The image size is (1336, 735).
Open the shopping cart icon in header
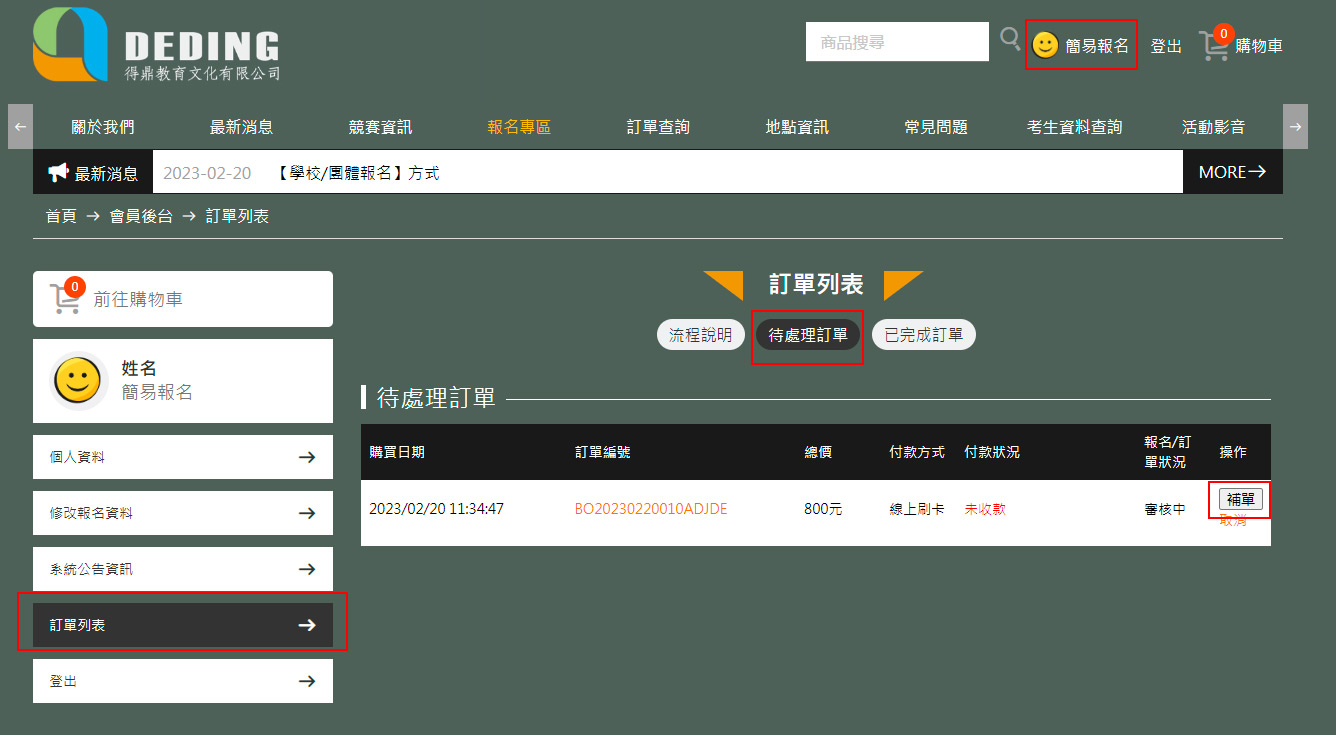coord(1215,45)
